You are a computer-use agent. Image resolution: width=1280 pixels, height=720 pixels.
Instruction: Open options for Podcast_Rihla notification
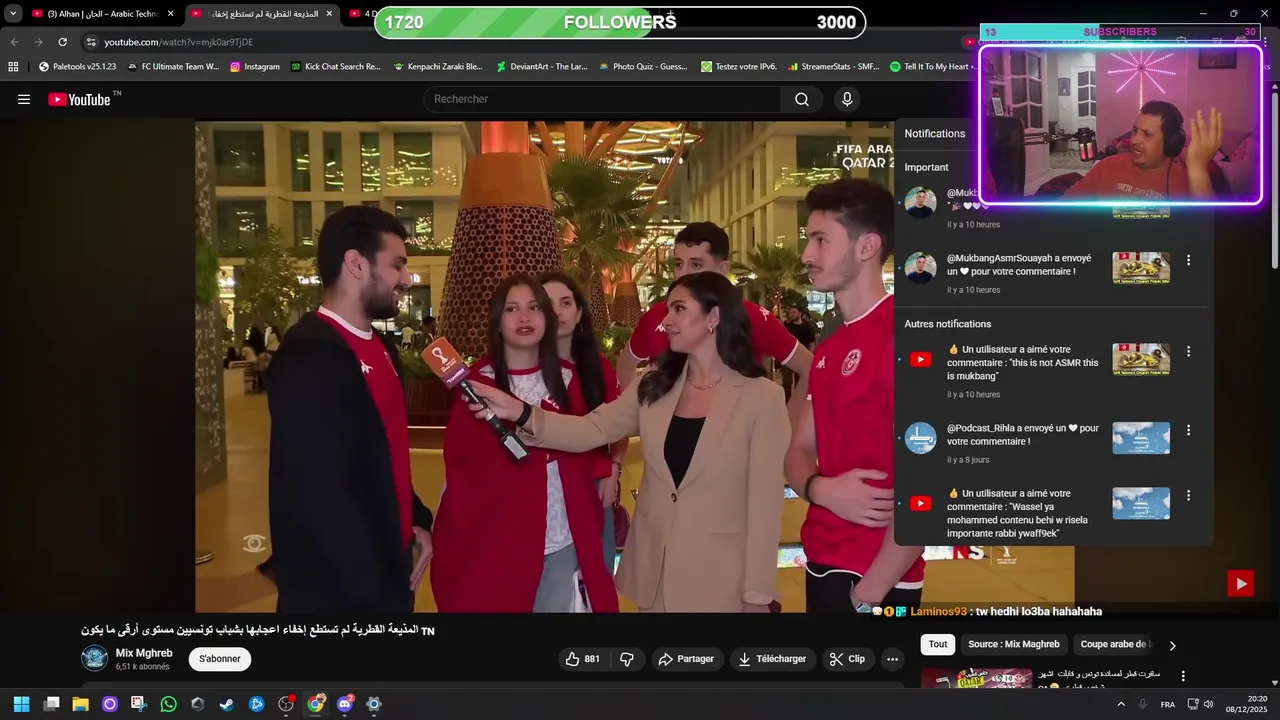click(1188, 430)
